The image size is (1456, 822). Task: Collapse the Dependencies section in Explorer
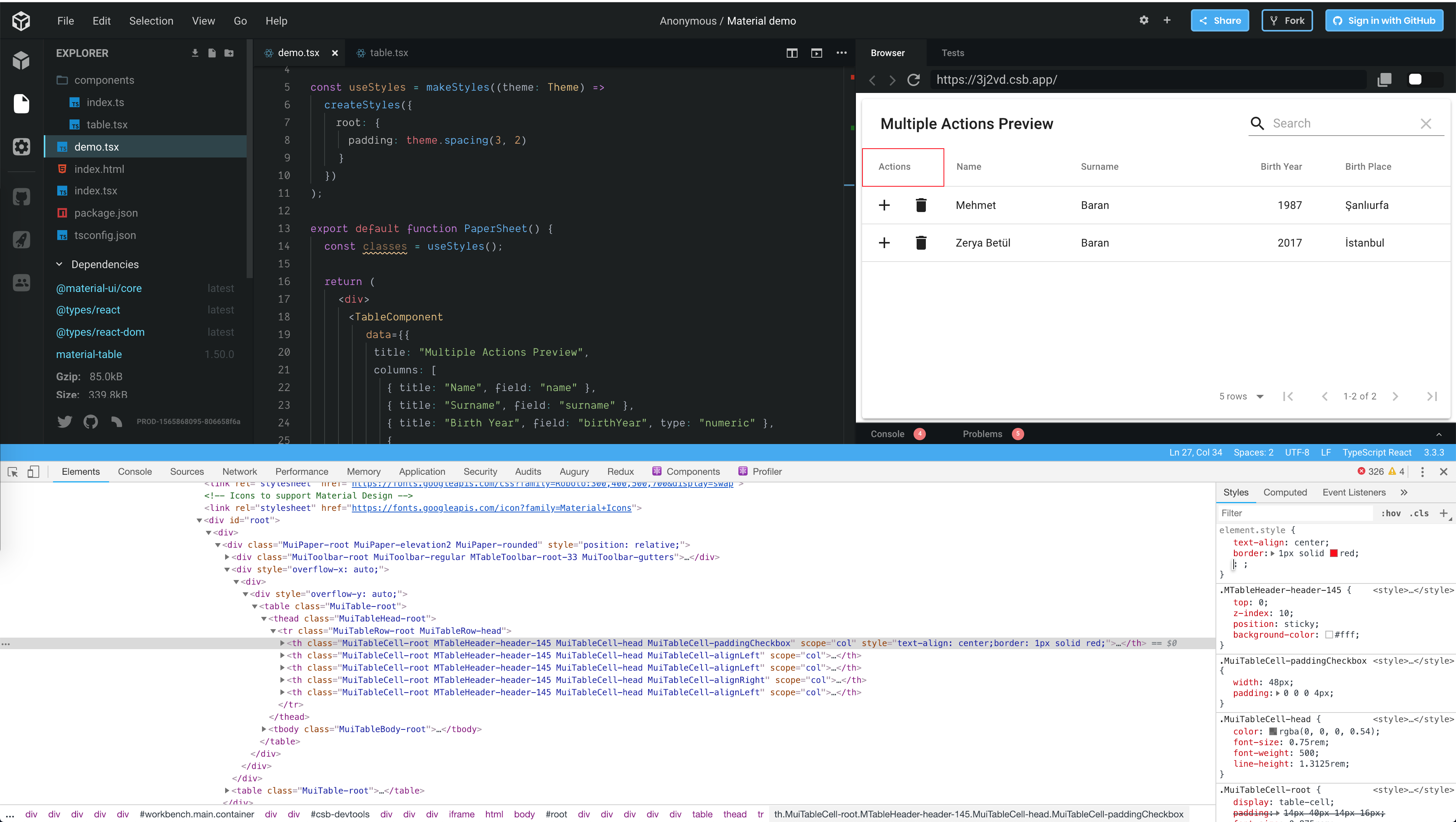[x=59, y=264]
